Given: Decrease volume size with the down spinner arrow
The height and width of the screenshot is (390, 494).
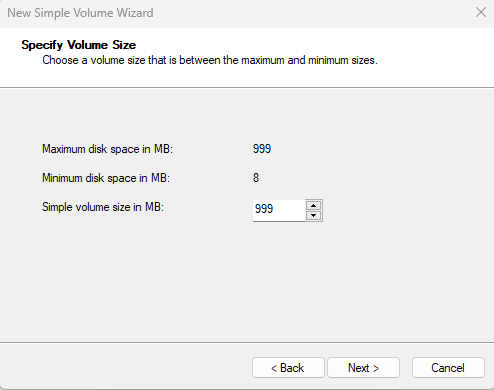Looking at the screenshot, I should click(x=313, y=215).
